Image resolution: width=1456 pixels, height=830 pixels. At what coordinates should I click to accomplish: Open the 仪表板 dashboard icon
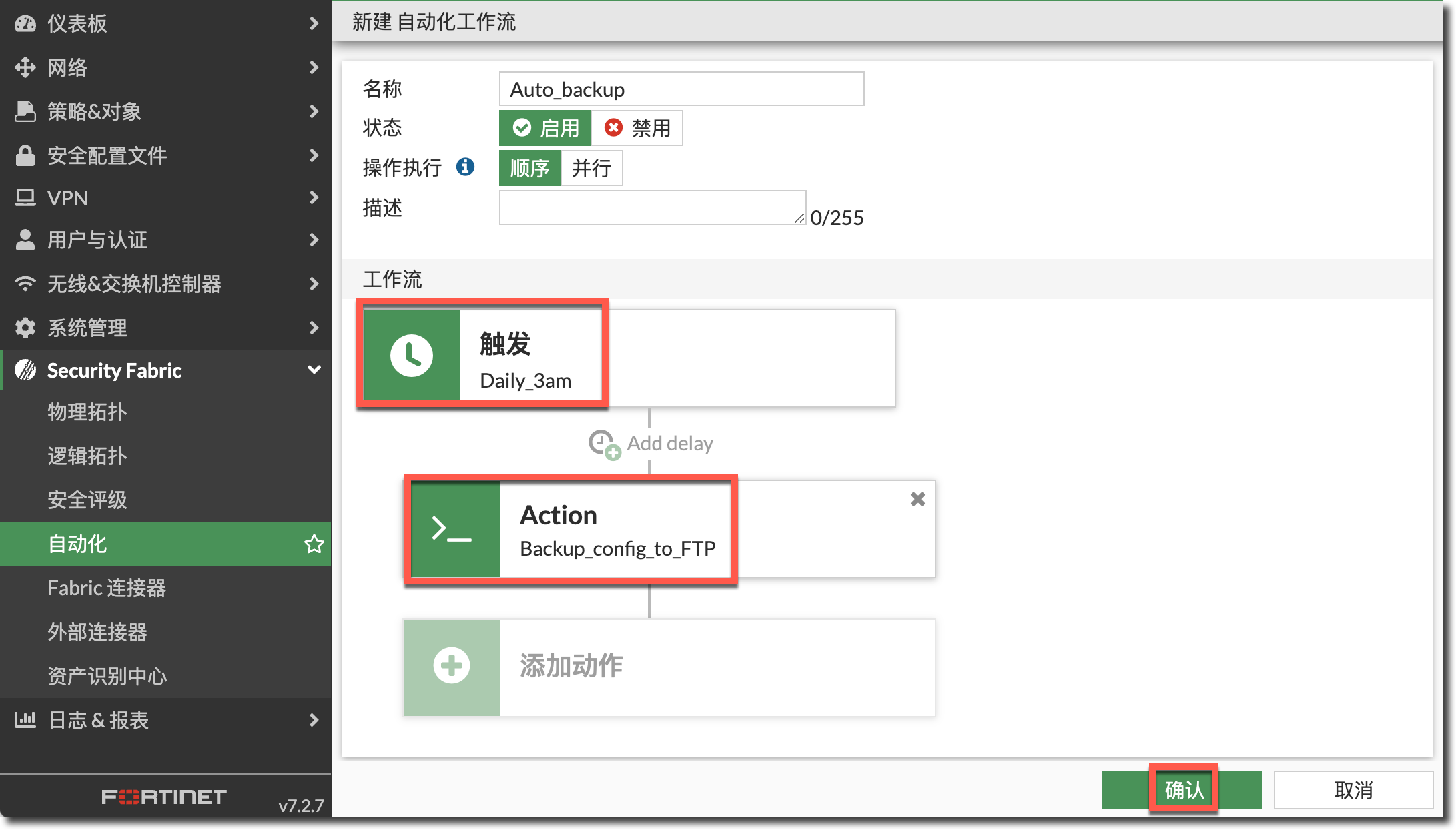25,23
